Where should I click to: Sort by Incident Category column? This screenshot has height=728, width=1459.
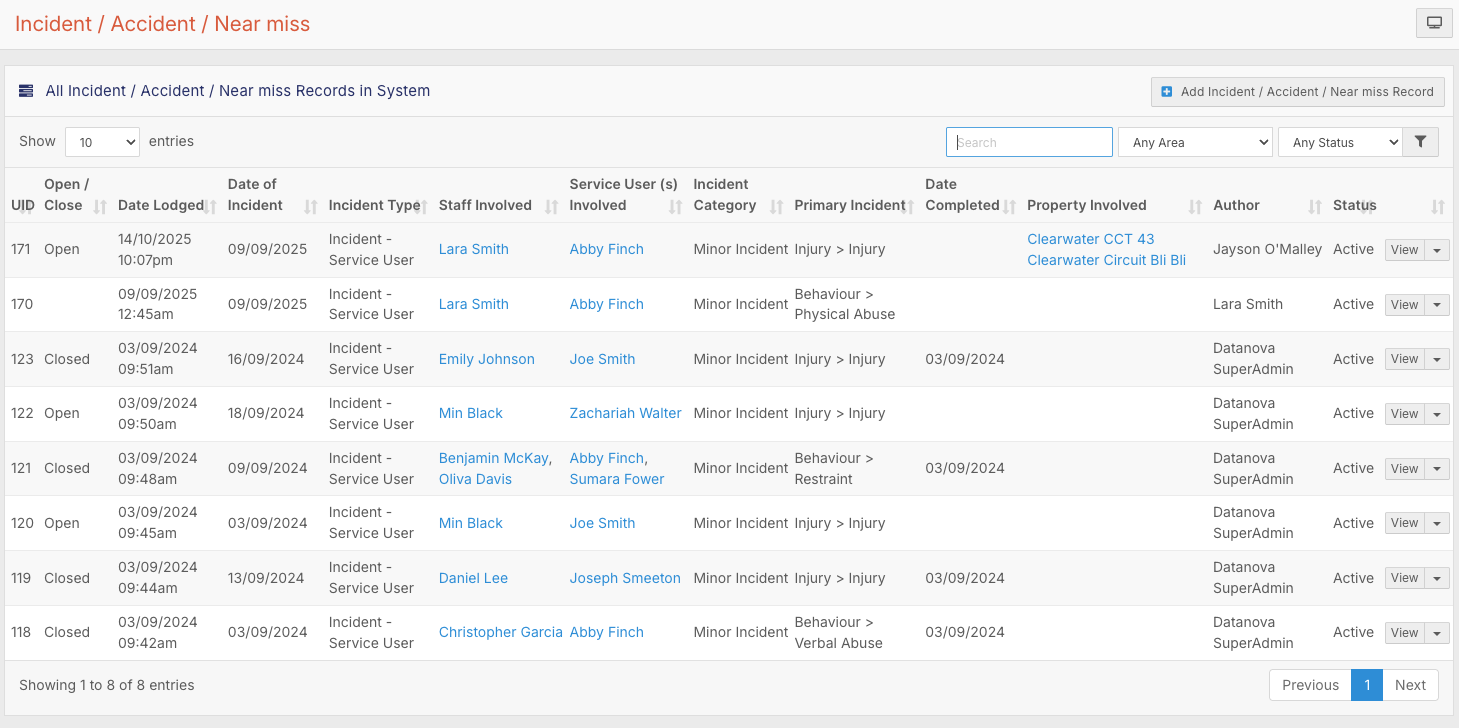[x=737, y=195]
